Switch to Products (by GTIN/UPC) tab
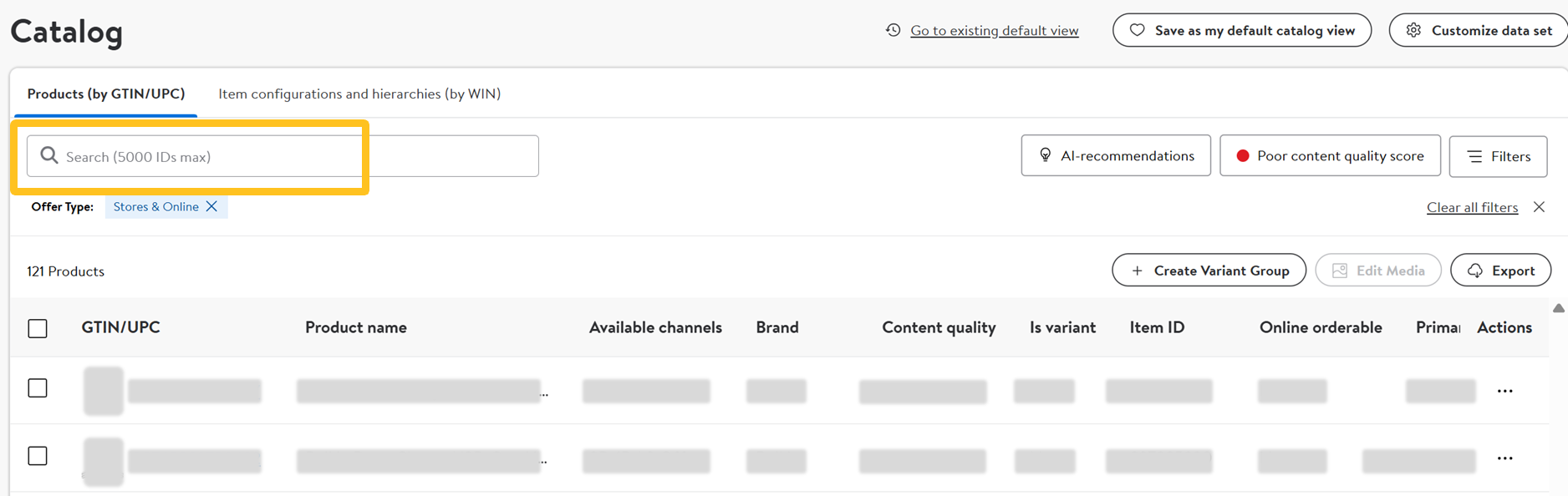Screen dimensions: 1568x496 [106, 94]
